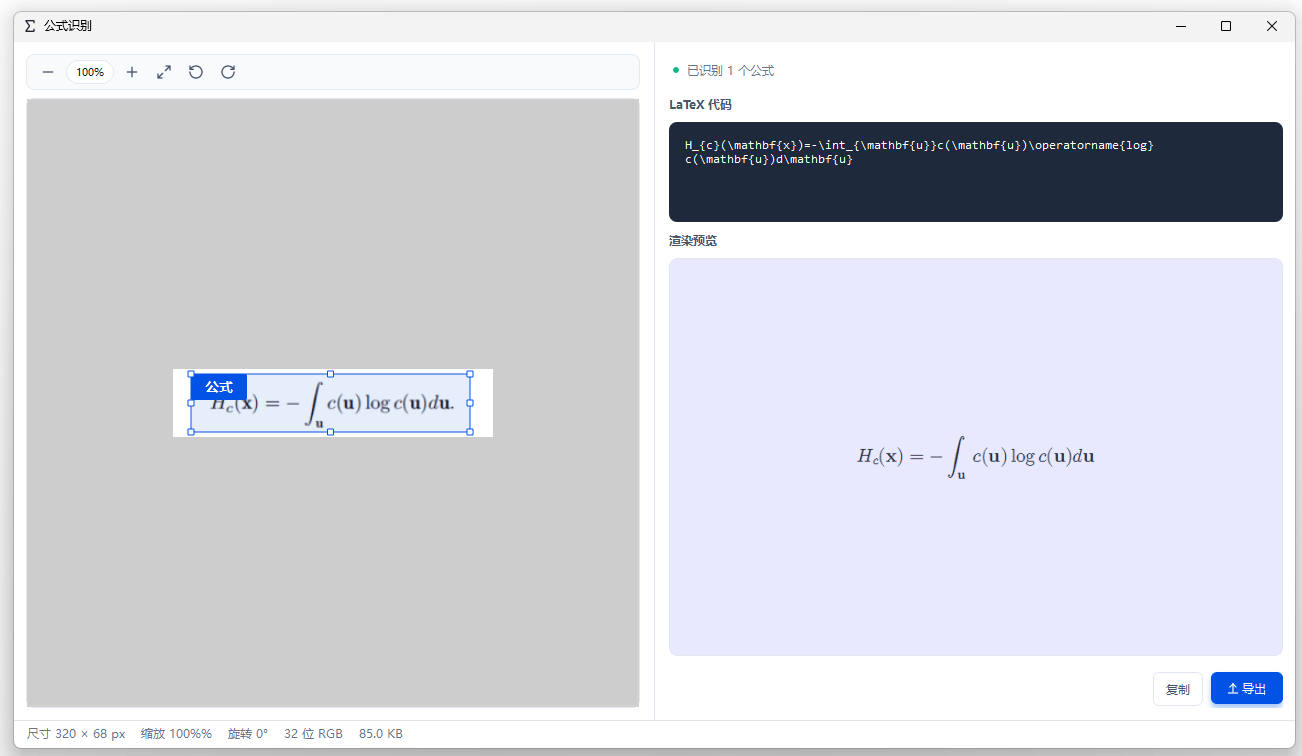Click the 已识别 1 个公式 status text
The height and width of the screenshot is (756, 1302).
[730, 71]
